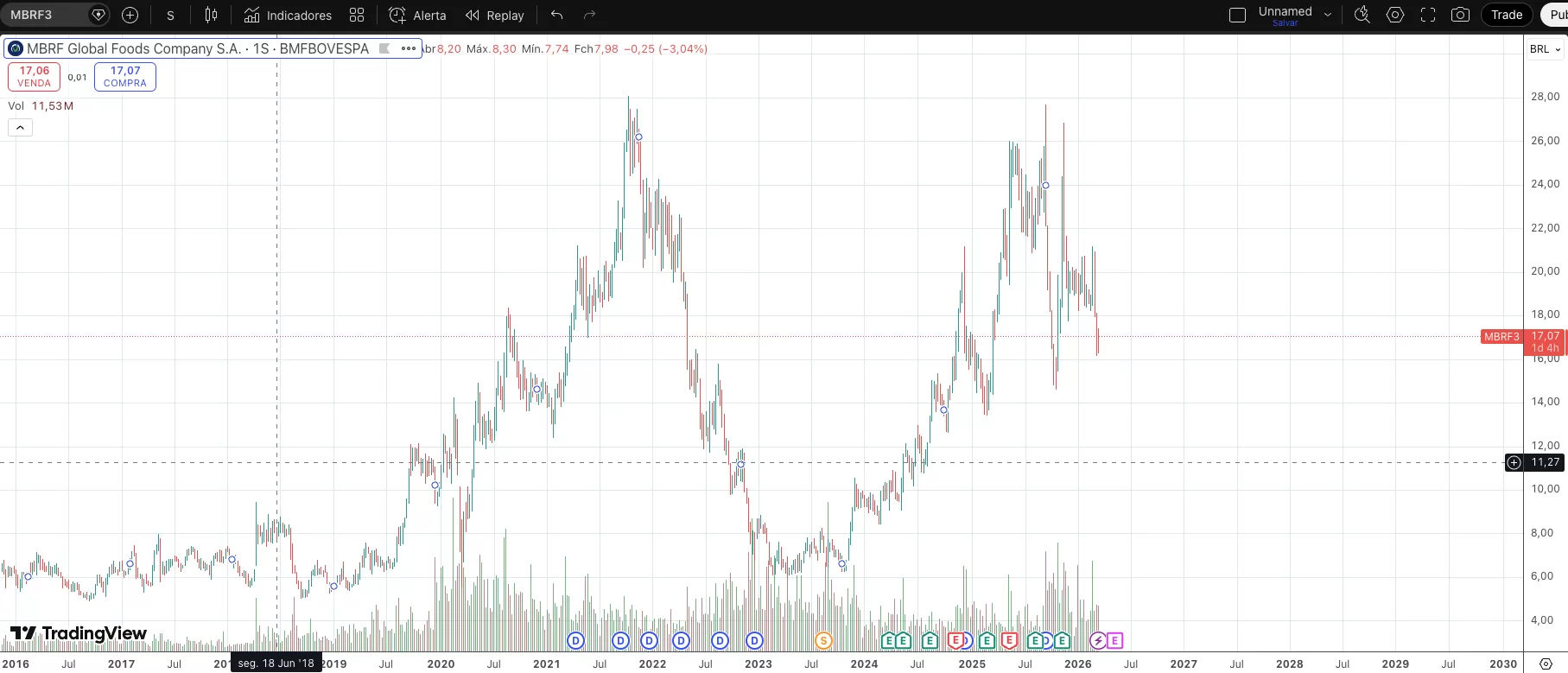Click the plus icon at price 11,27
Image resolution: width=1568 pixels, height=673 pixels.
(1514, 462)
